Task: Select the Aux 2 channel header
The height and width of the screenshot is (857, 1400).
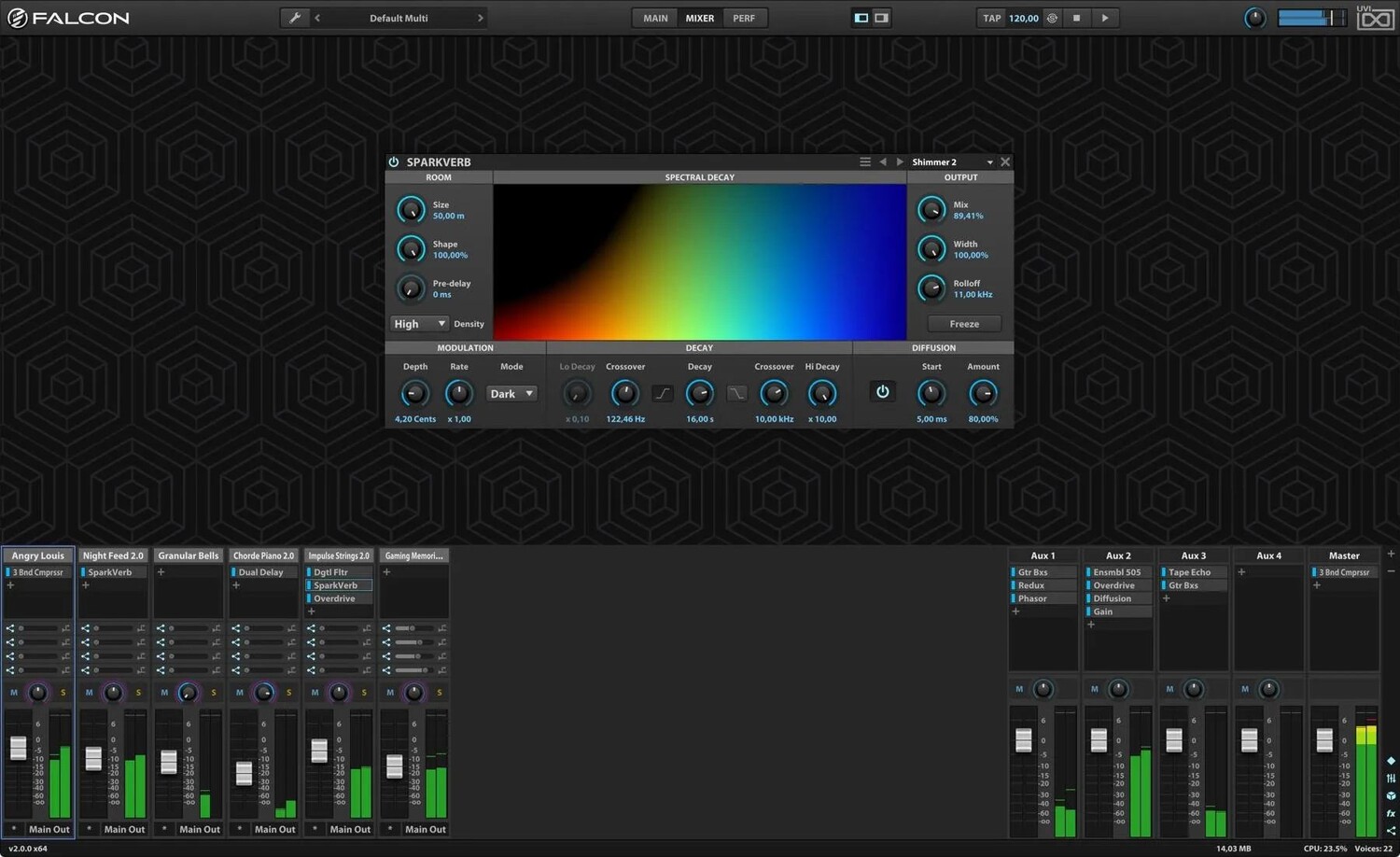Action: pos(1118,555)
